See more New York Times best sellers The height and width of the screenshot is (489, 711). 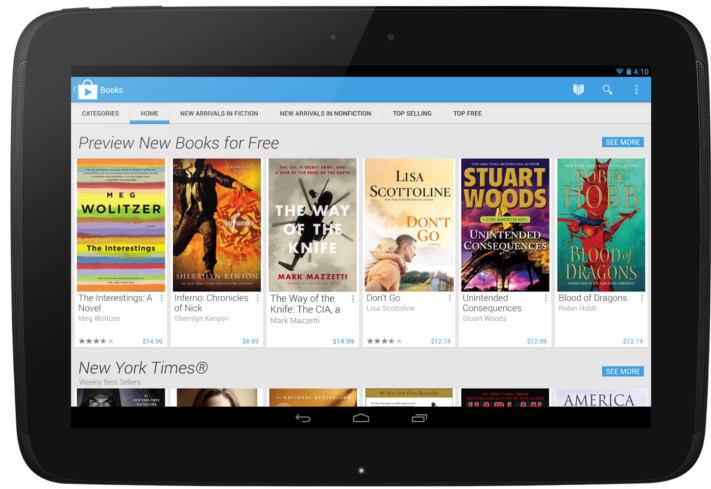(x=623, y=371)
